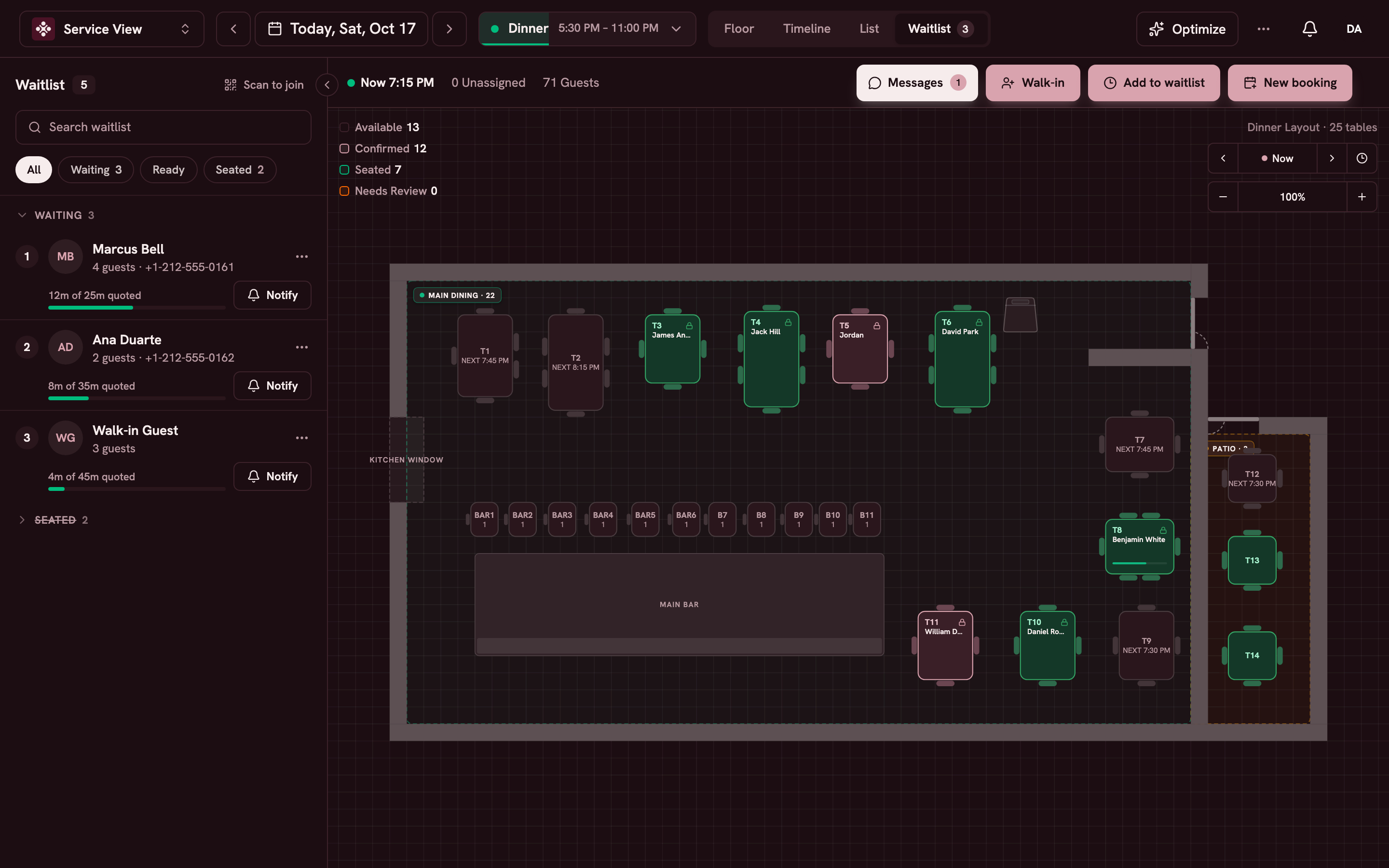Viewport: 1389px width, 868px height.
Task: Toggle the Confirmed status checkbox
Action: pos(344,149)
